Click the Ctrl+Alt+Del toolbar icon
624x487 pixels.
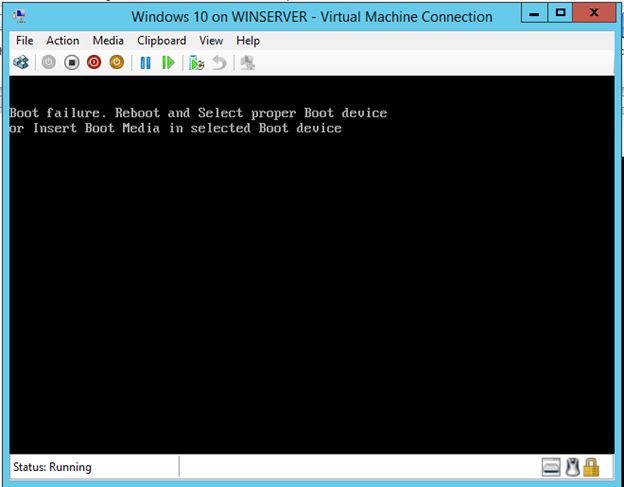pos(21,62)
